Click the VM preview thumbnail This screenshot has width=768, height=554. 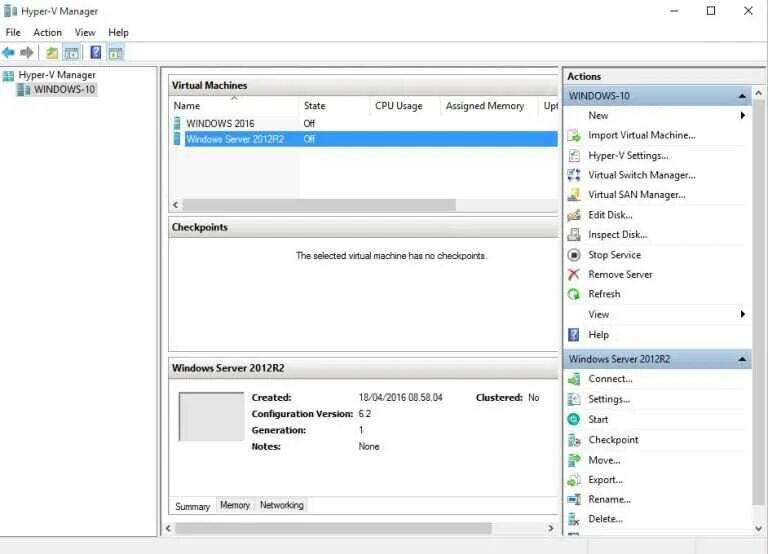211,416
